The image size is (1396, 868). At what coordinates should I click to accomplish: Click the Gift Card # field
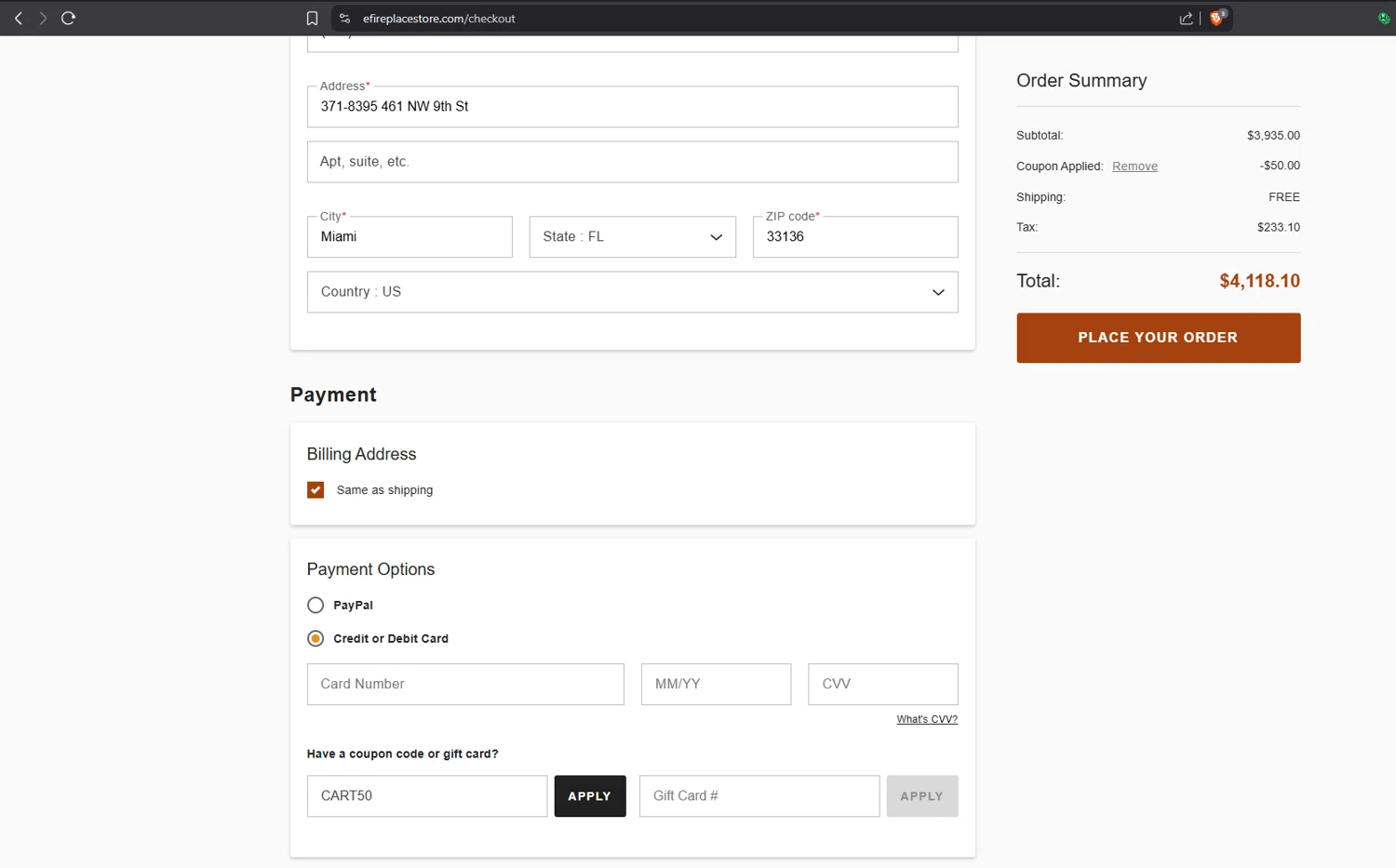click(759, 796)
